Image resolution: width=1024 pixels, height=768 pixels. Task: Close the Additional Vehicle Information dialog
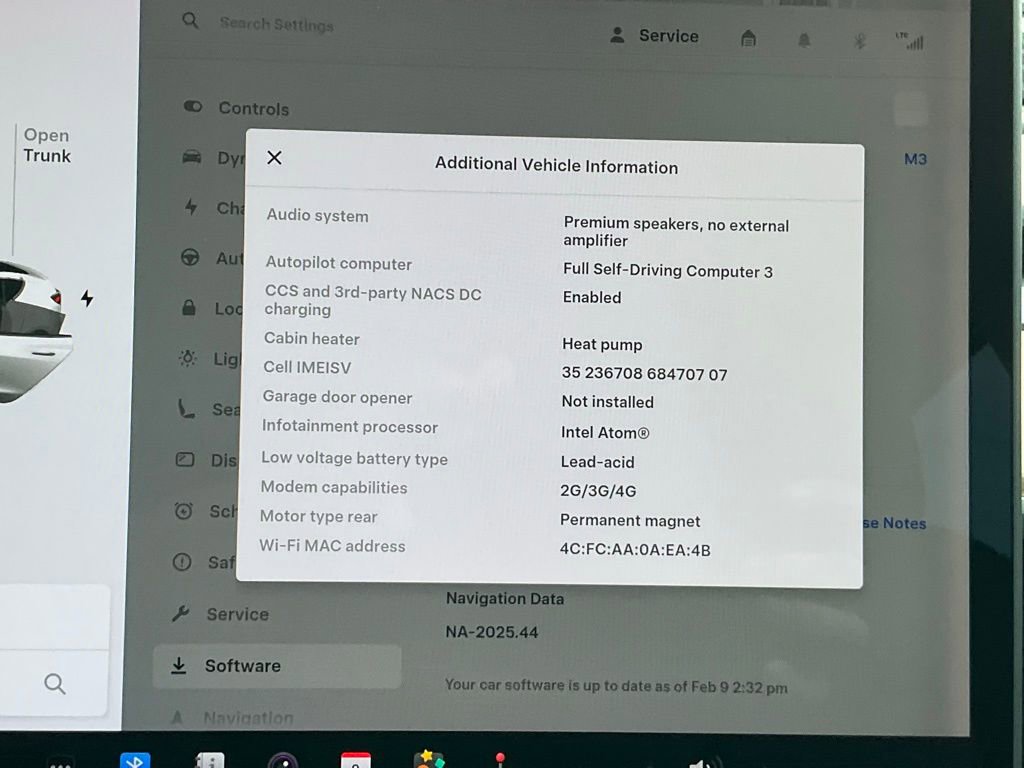(x=274, y=157)
